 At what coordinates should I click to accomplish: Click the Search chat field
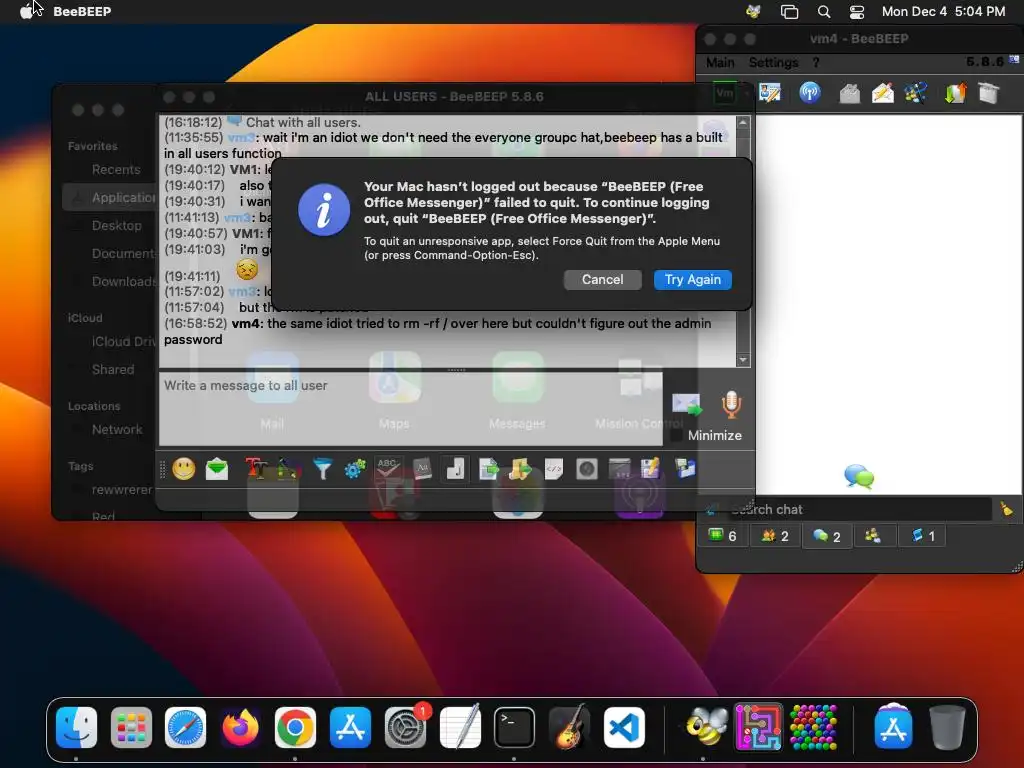[x=859, y=509]
